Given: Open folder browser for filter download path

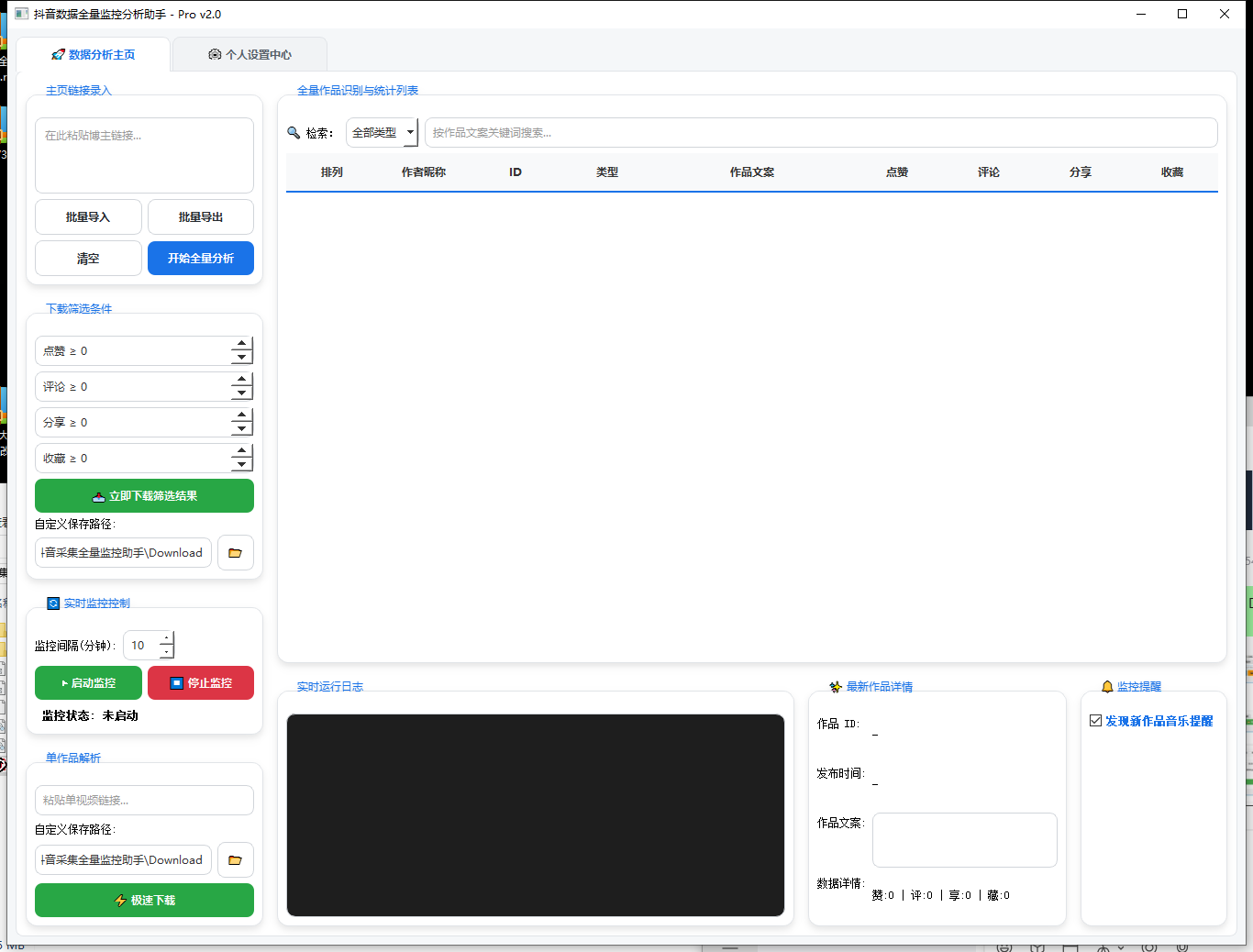Looking at the screenshot, I should click(235, 553).
